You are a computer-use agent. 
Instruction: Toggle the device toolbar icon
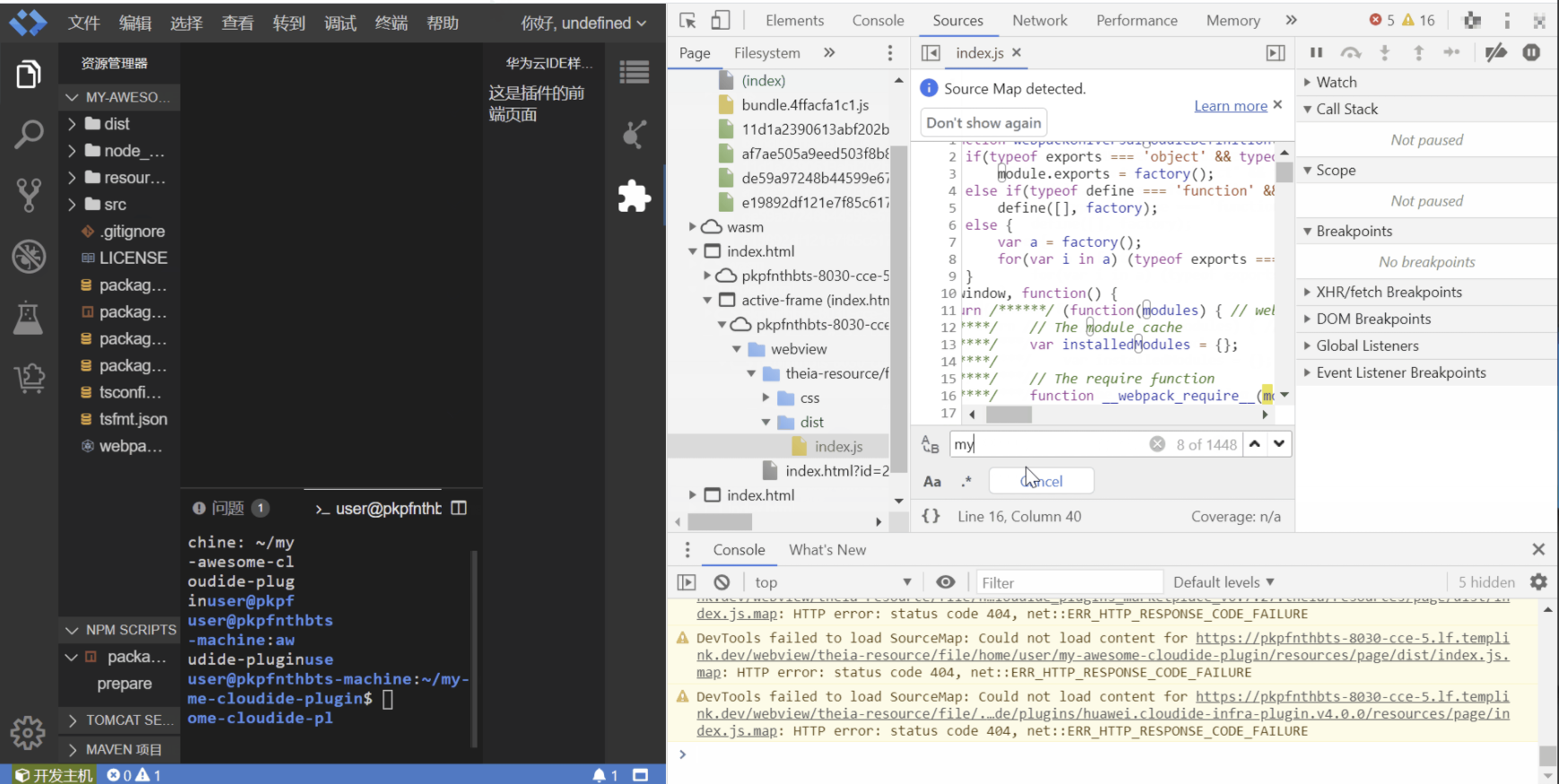pyautogui.click(x=720, y=21)
